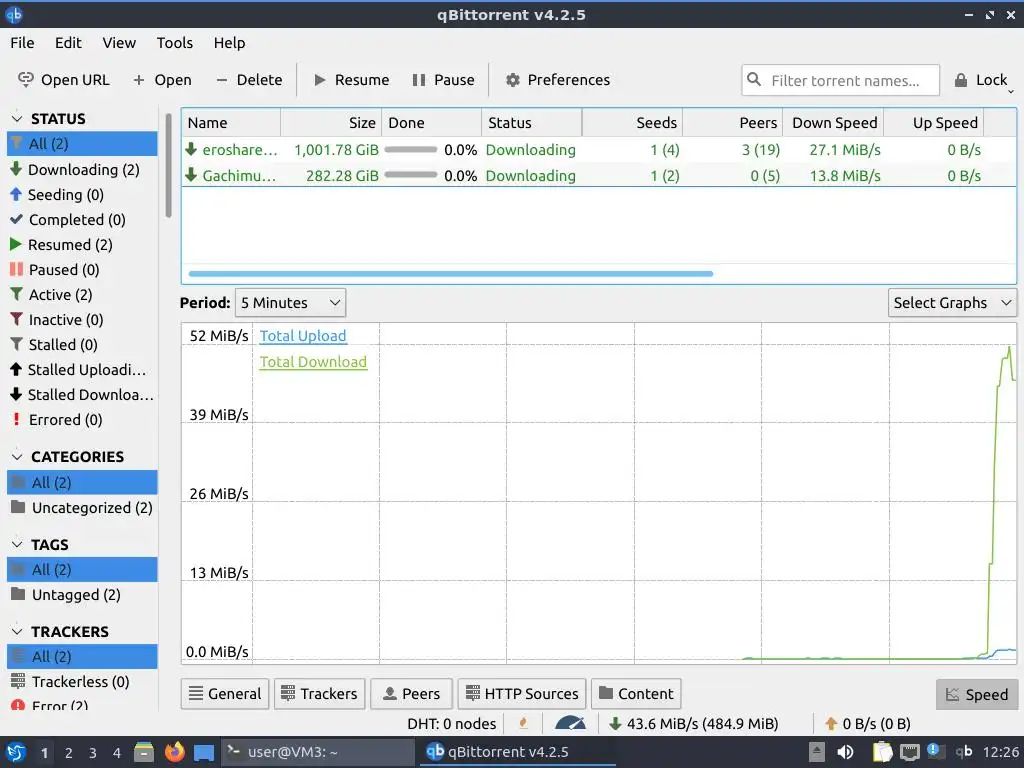Viewport: 1024px width, 768px height.
Task: Click the volume icon in system tray
Action: click(845, 752)
